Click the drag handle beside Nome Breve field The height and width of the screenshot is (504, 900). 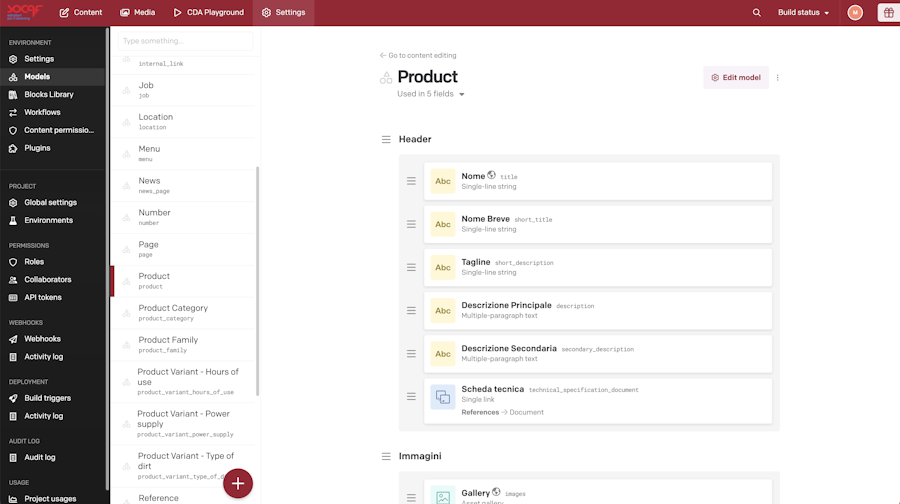pos(411,224)
